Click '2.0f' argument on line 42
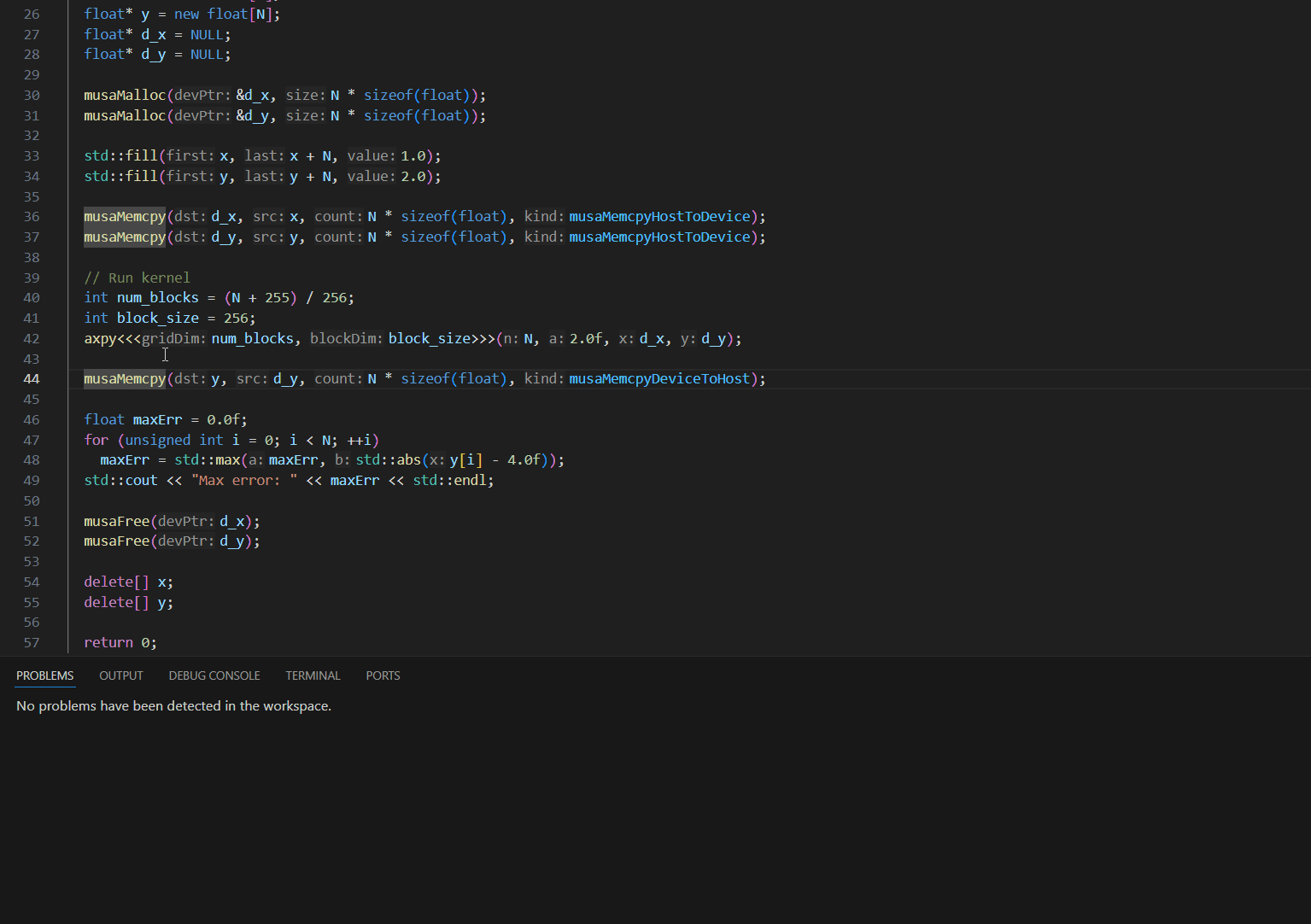 586,339
